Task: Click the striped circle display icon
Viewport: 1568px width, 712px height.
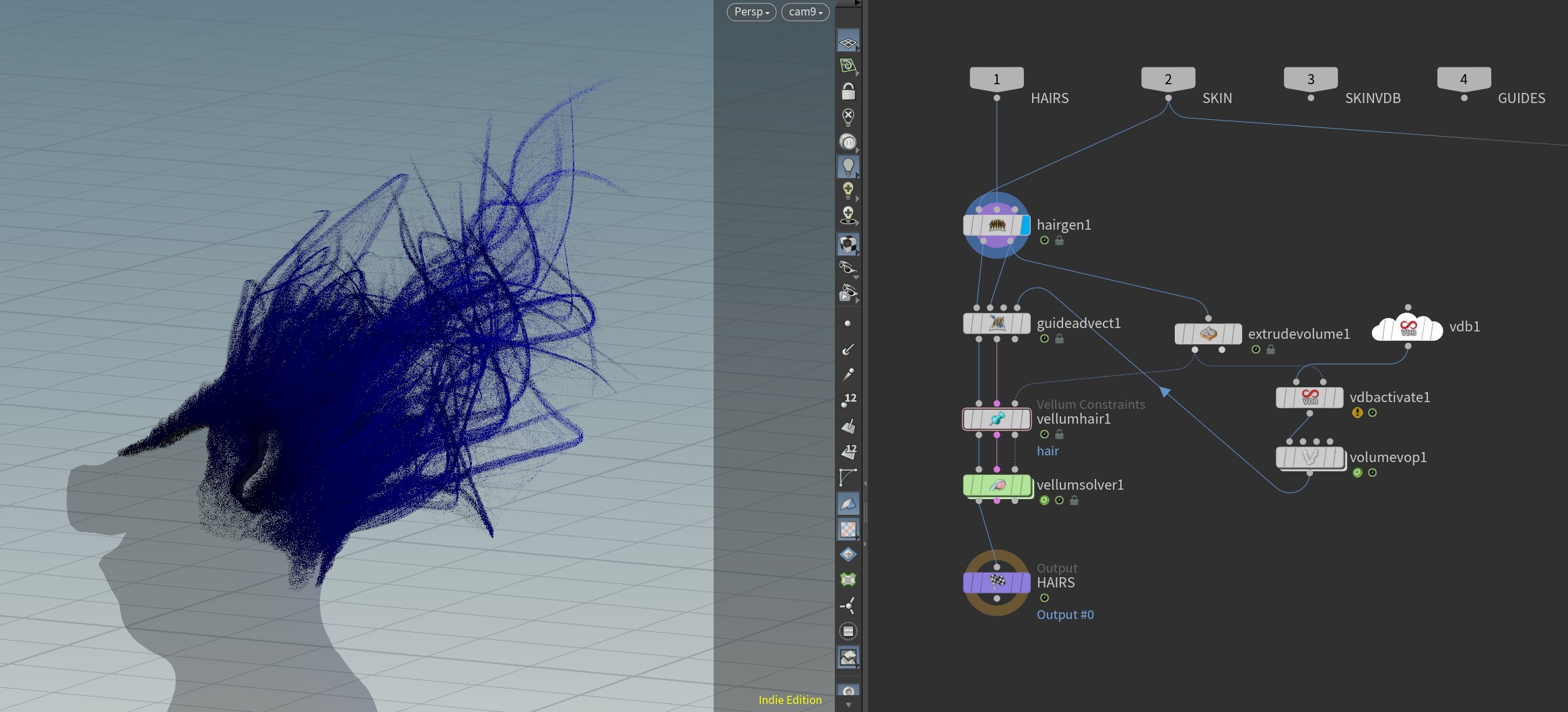Action: pyautogui.click(x=848, y=631)
